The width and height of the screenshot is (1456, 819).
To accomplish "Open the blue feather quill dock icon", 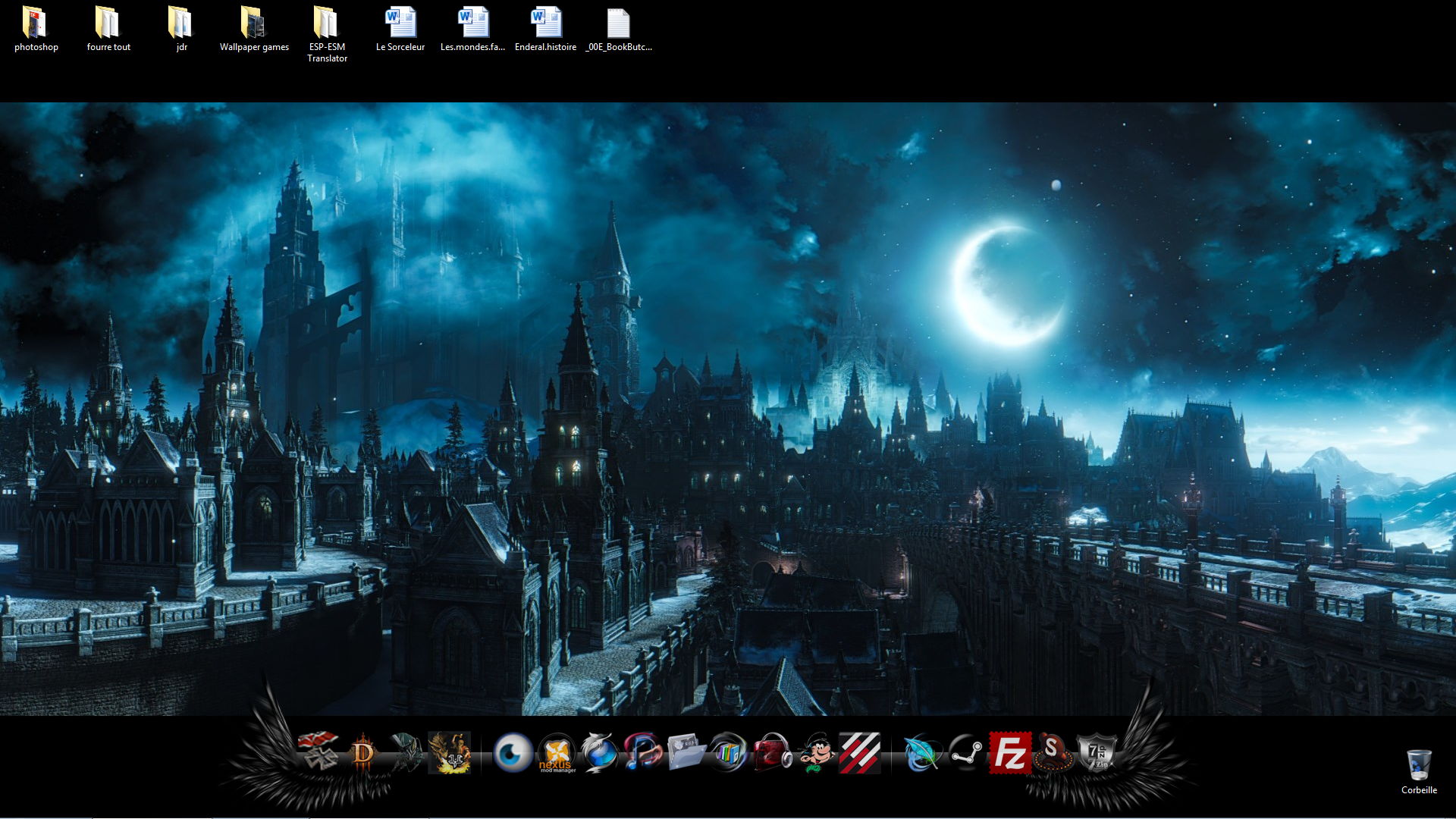I will (922, 753).
